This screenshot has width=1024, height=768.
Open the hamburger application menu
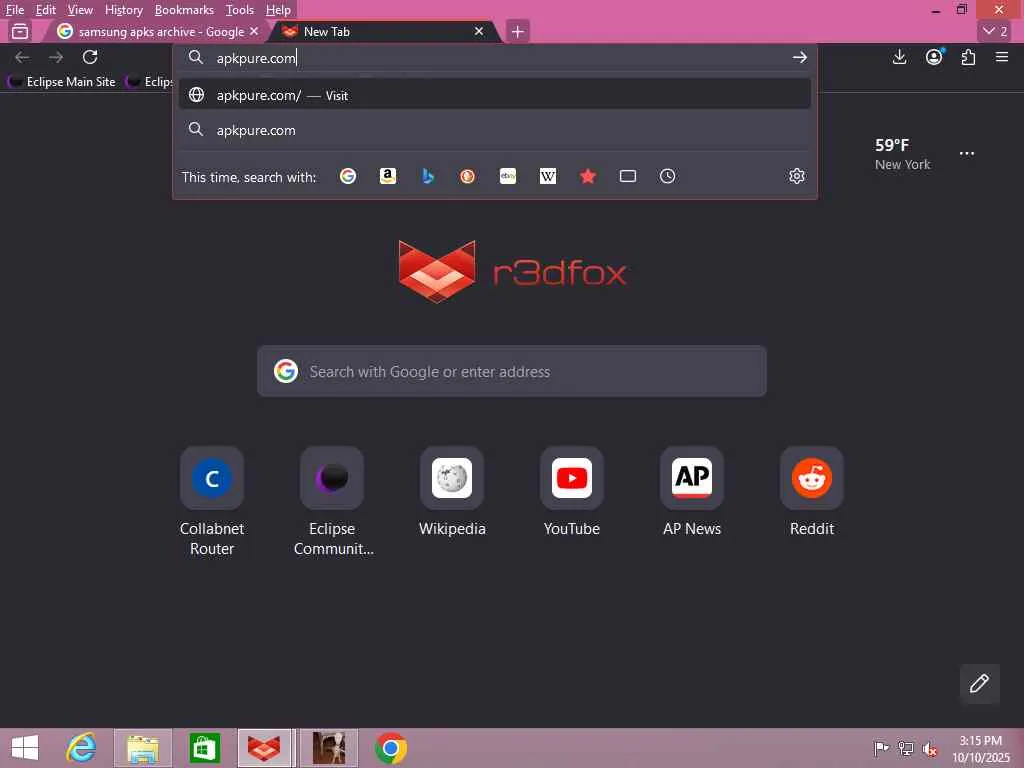coord(1002,57)
